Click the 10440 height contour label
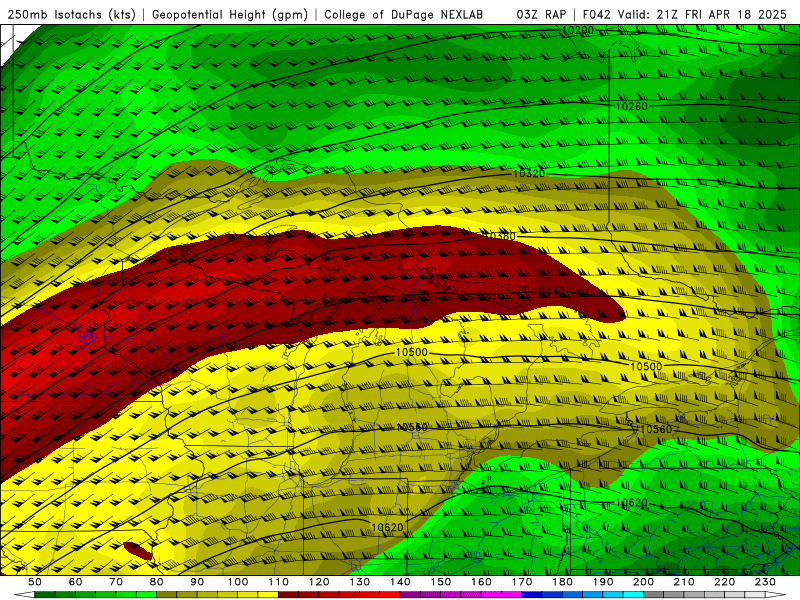The height and width of the screenshot is (600, 800). (548, 291)
